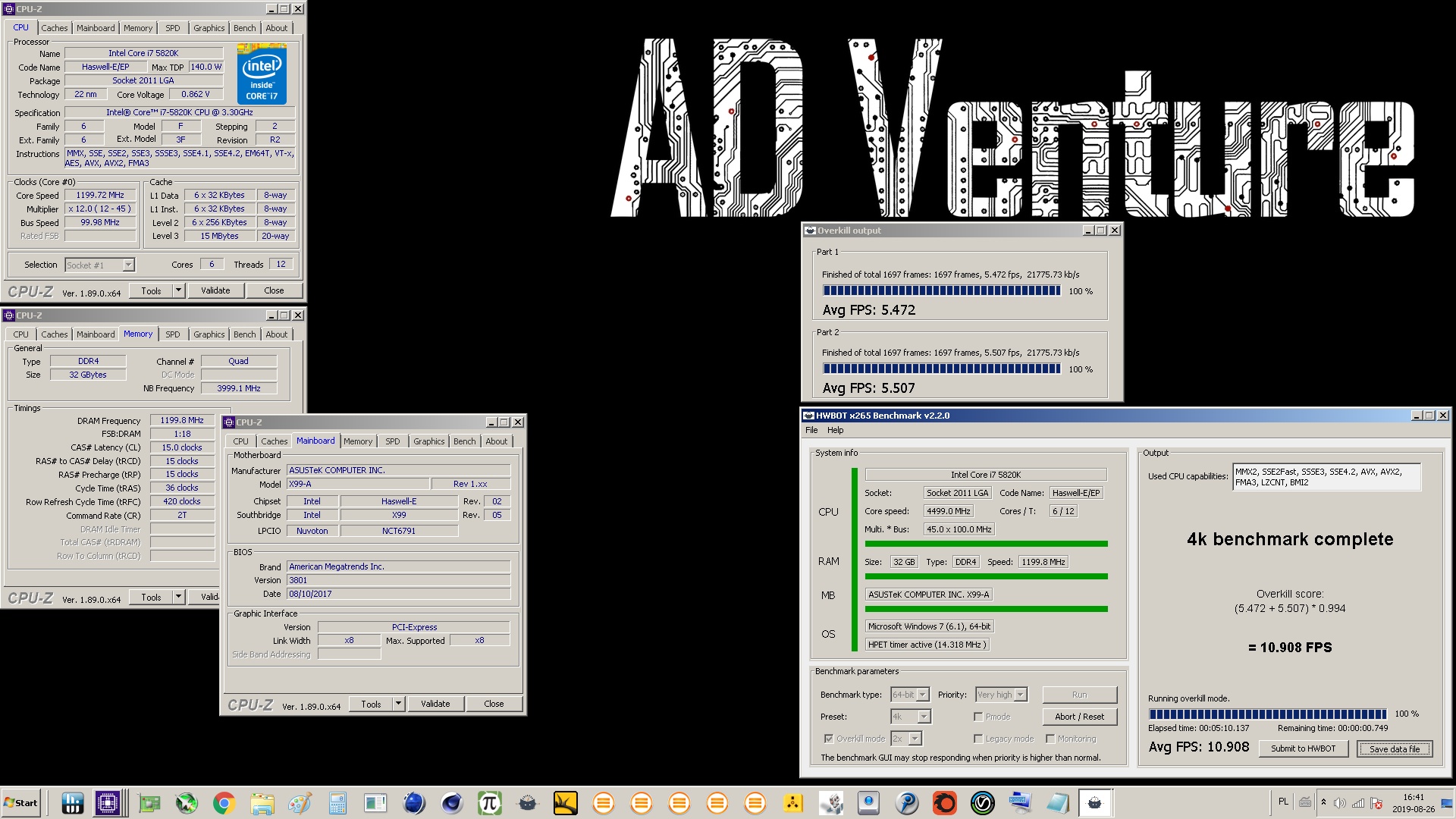The image size is (1456, 819).
Task: Click Close in top CPU-Z CPU window
Action: pyautogui.click(x=274, y=290)
